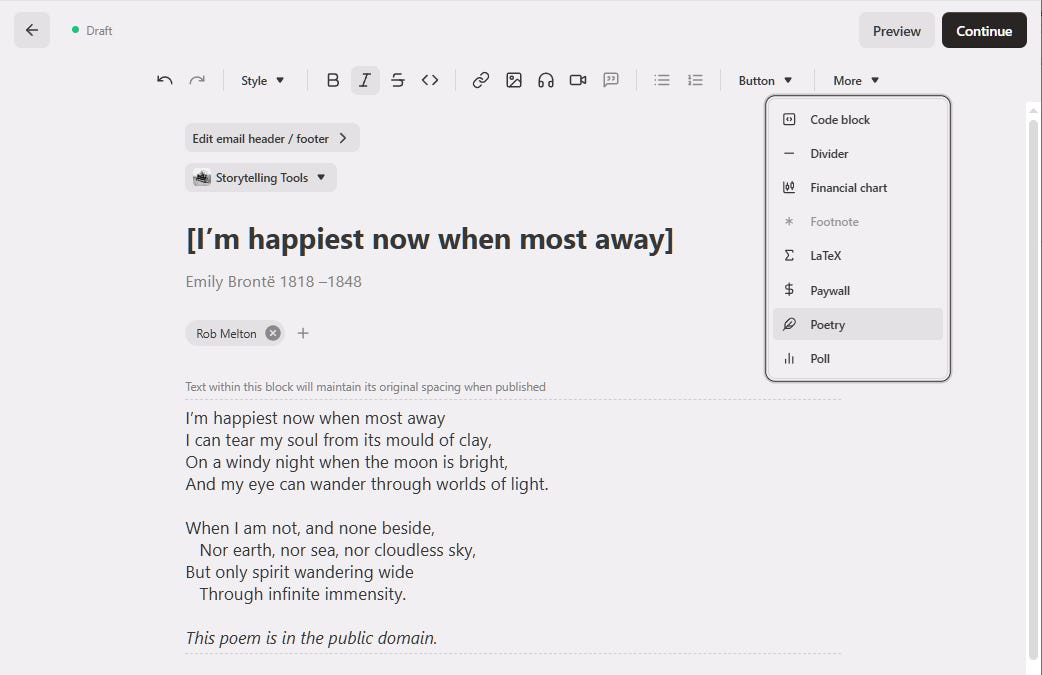Toggle bold formatting
This screenshot has width=1042, height=675.
click(x=333, y=80)
